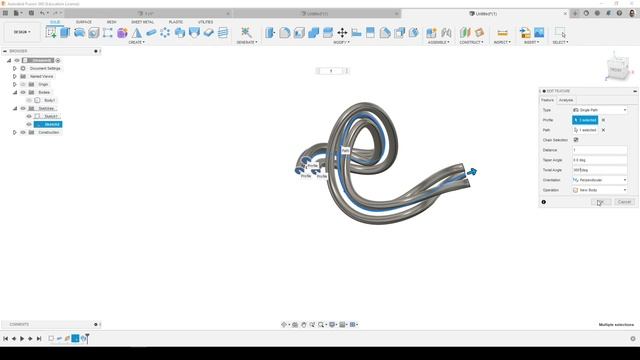Toggle visibility of highlighted Sketch2

29,124
